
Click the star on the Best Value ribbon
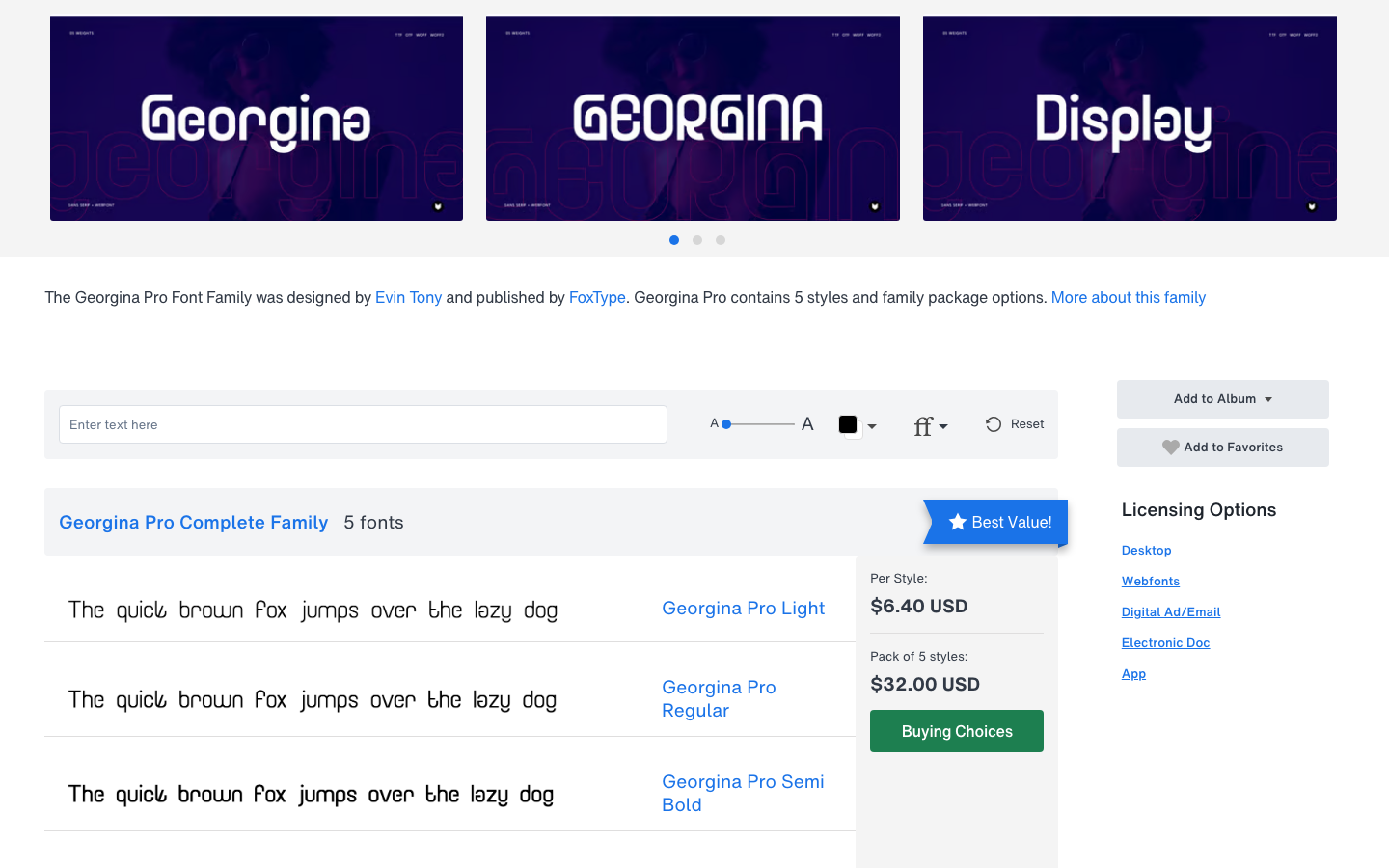click(x=956, y=522)
